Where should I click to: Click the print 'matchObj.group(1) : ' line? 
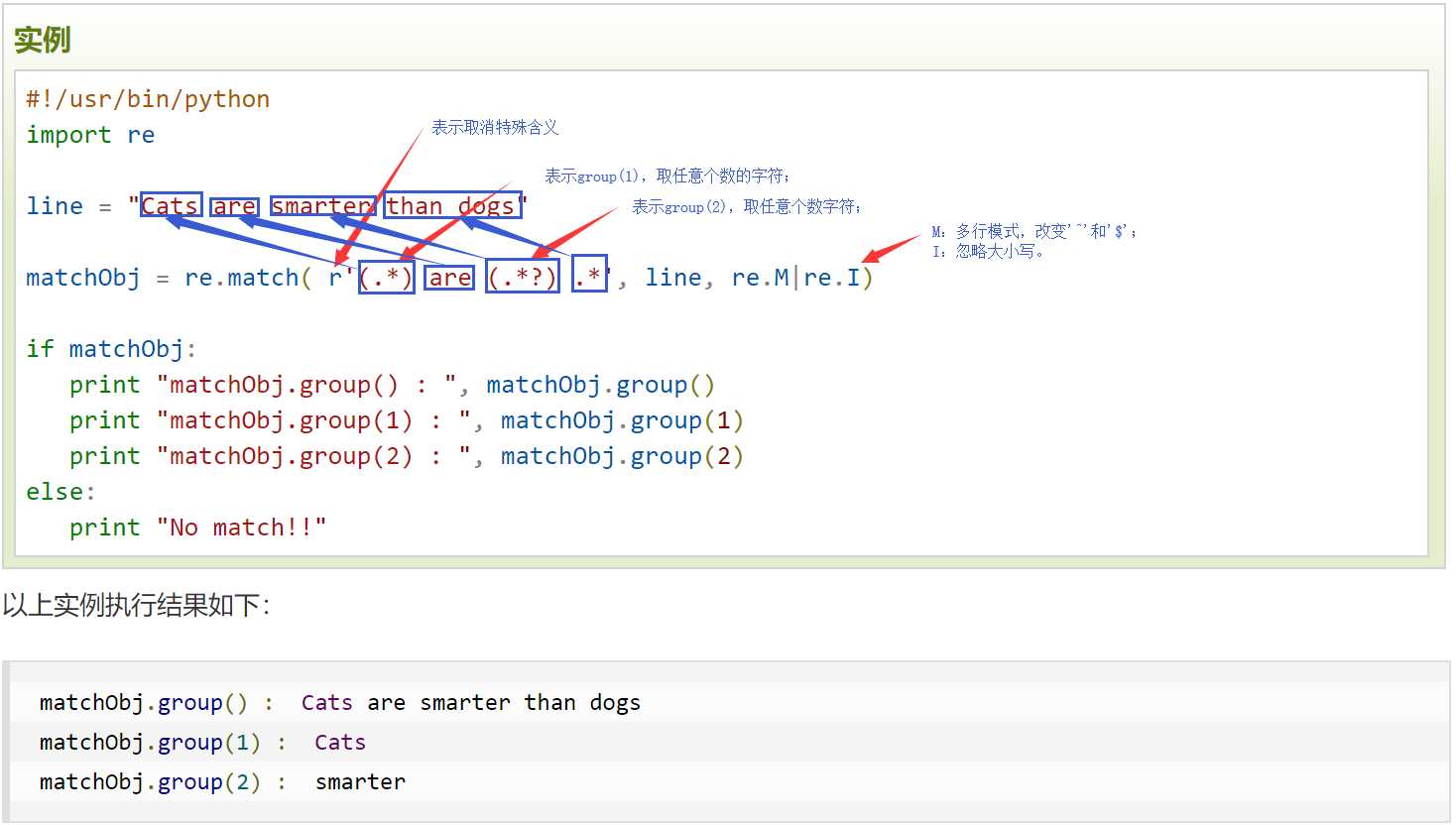(x=407, y=420)
